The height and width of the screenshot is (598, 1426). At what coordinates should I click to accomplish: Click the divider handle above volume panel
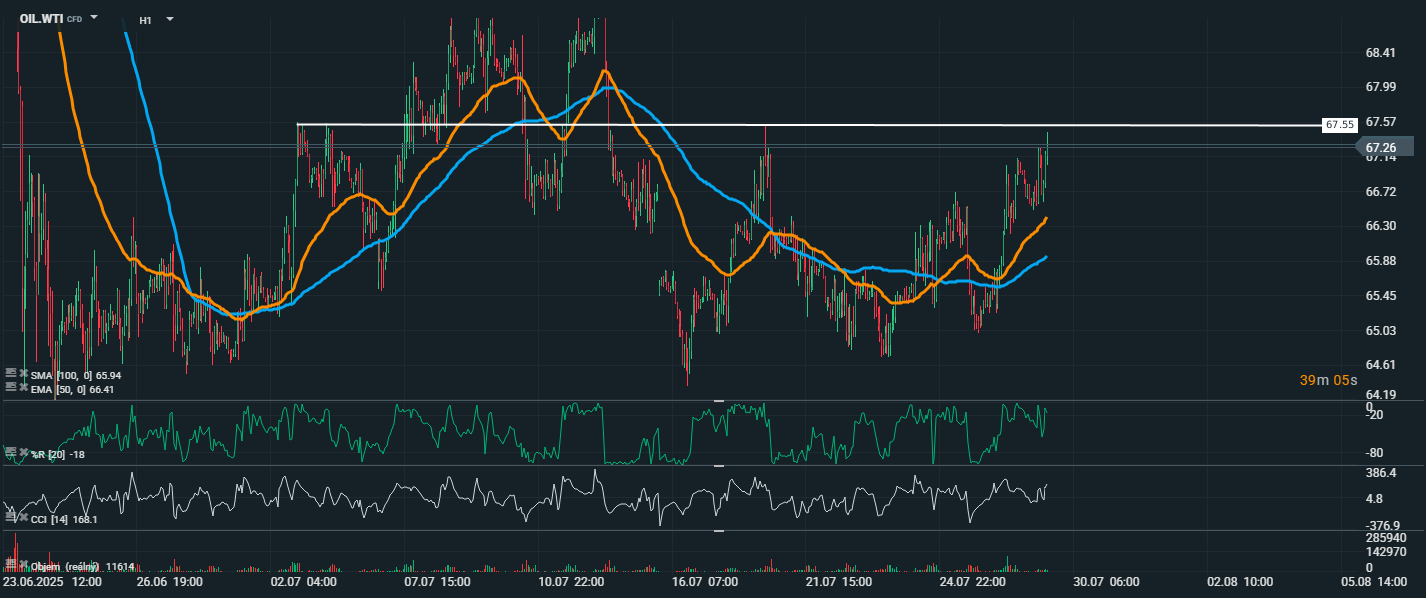(717, 531)
